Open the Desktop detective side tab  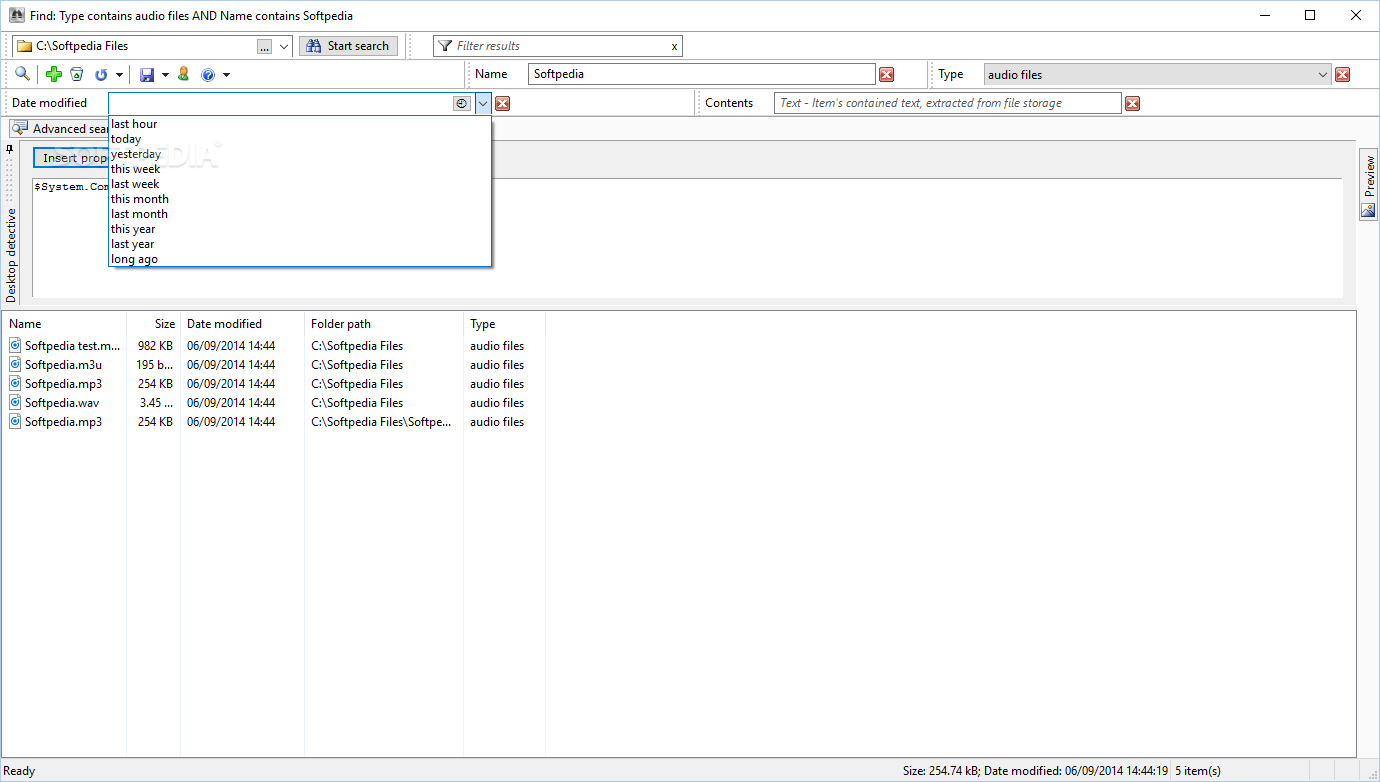click(x=11, y=254)
